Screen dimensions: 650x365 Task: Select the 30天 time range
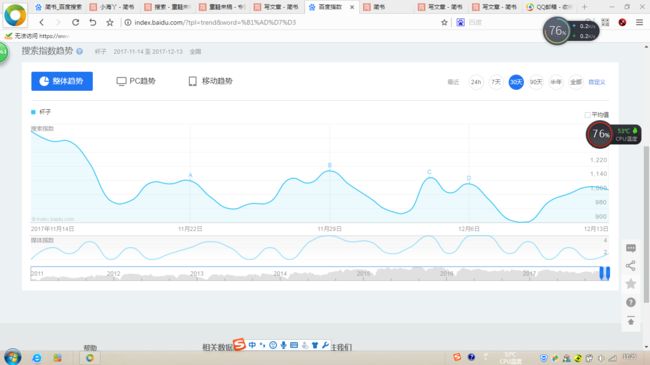(x=516, y=82)
